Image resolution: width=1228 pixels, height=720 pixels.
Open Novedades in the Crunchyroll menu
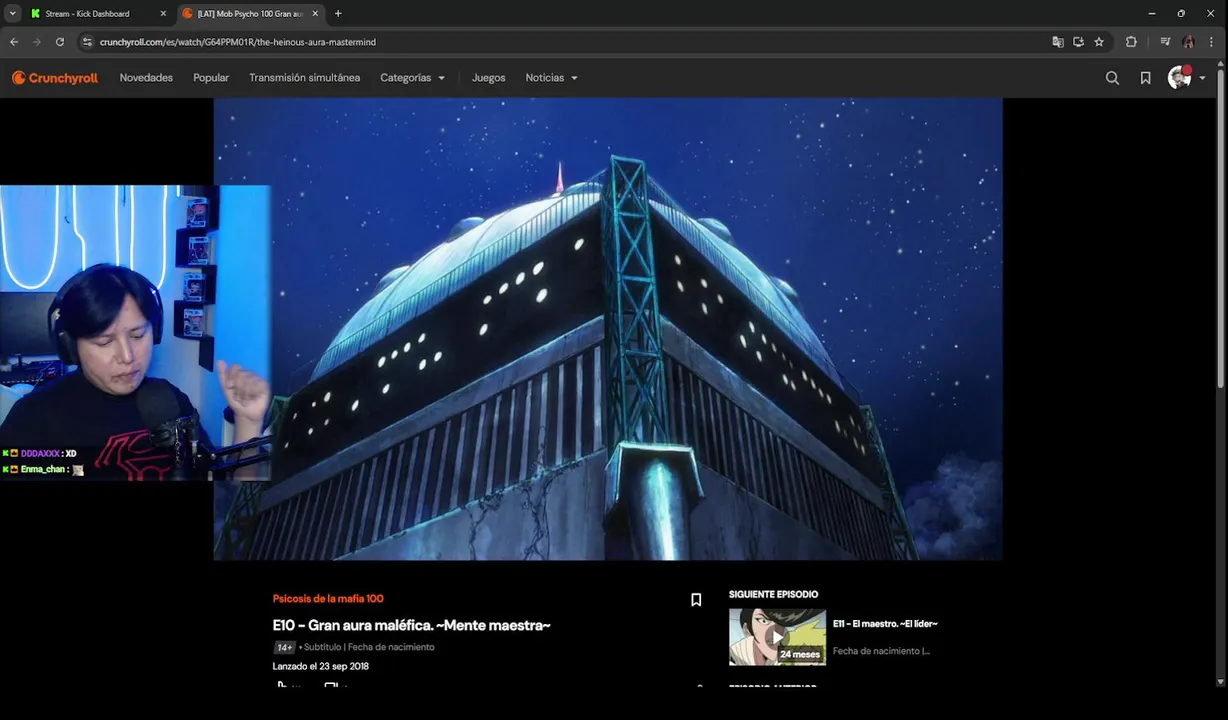pyautogui.click(x=146, y=78)
